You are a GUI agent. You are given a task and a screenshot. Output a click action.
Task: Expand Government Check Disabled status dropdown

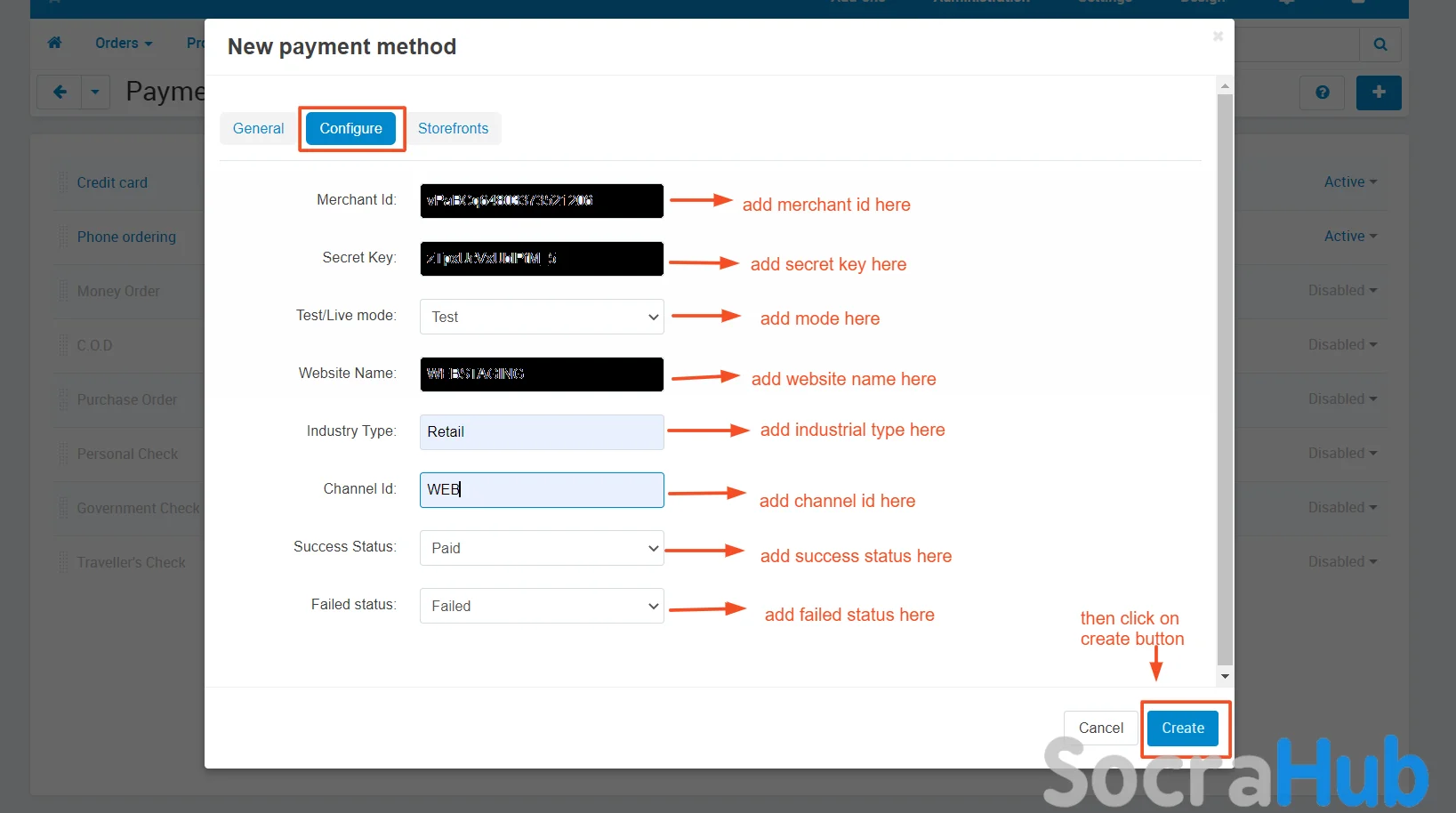coord(1342,507)
